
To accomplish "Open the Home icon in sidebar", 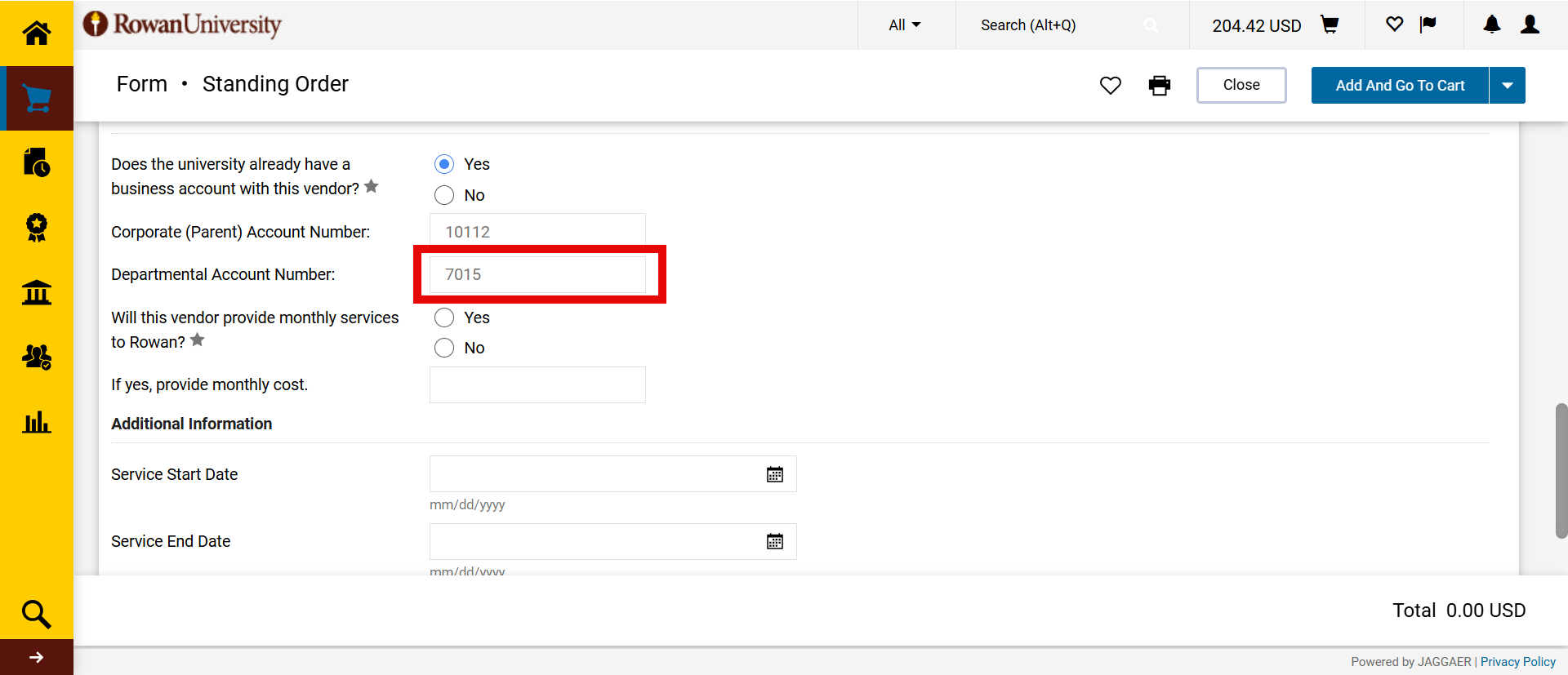I will tap(36, 33).
